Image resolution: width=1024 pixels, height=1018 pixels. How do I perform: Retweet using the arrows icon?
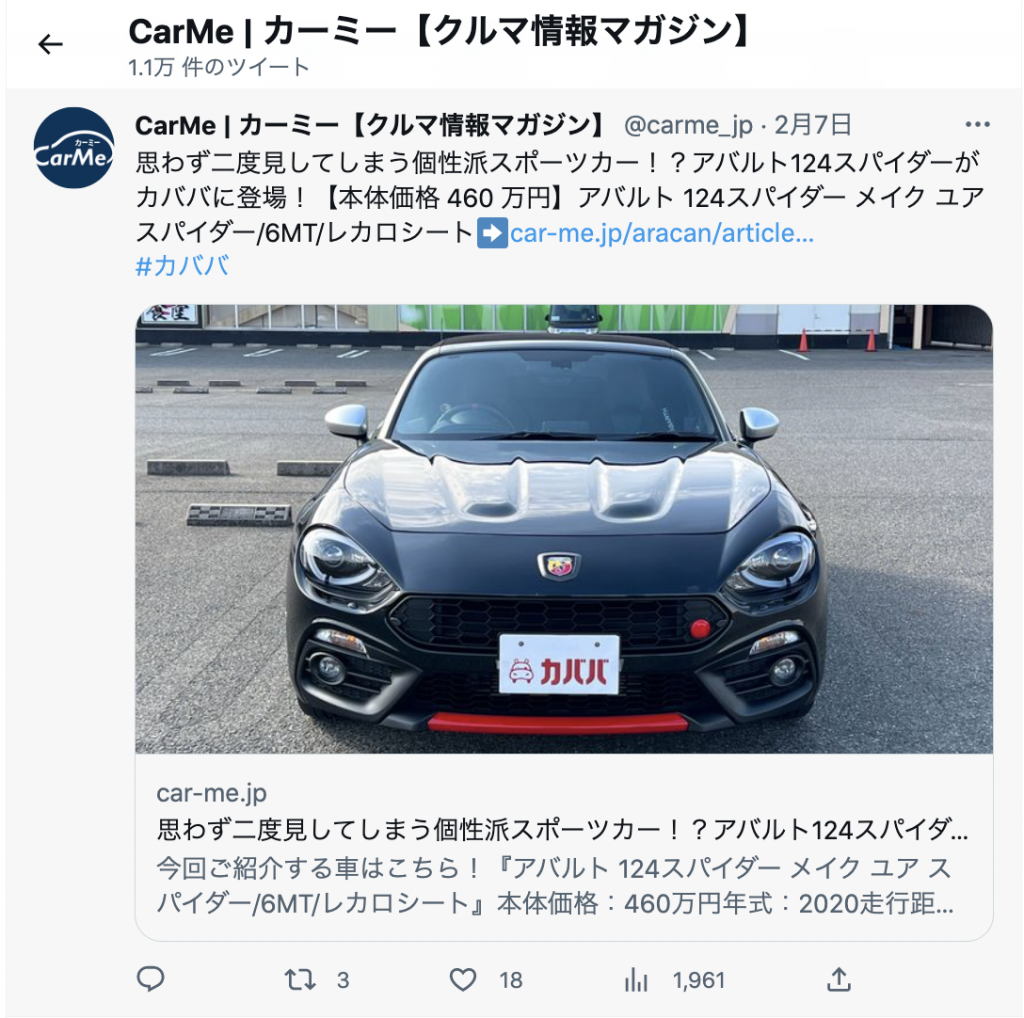(300, 979)
